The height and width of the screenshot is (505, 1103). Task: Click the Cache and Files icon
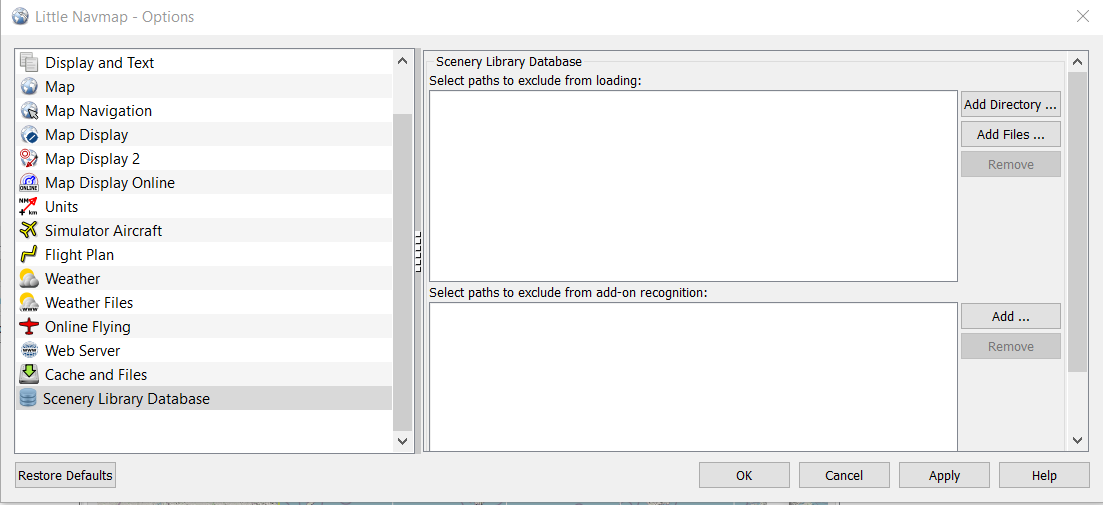[x=29, y=374]
